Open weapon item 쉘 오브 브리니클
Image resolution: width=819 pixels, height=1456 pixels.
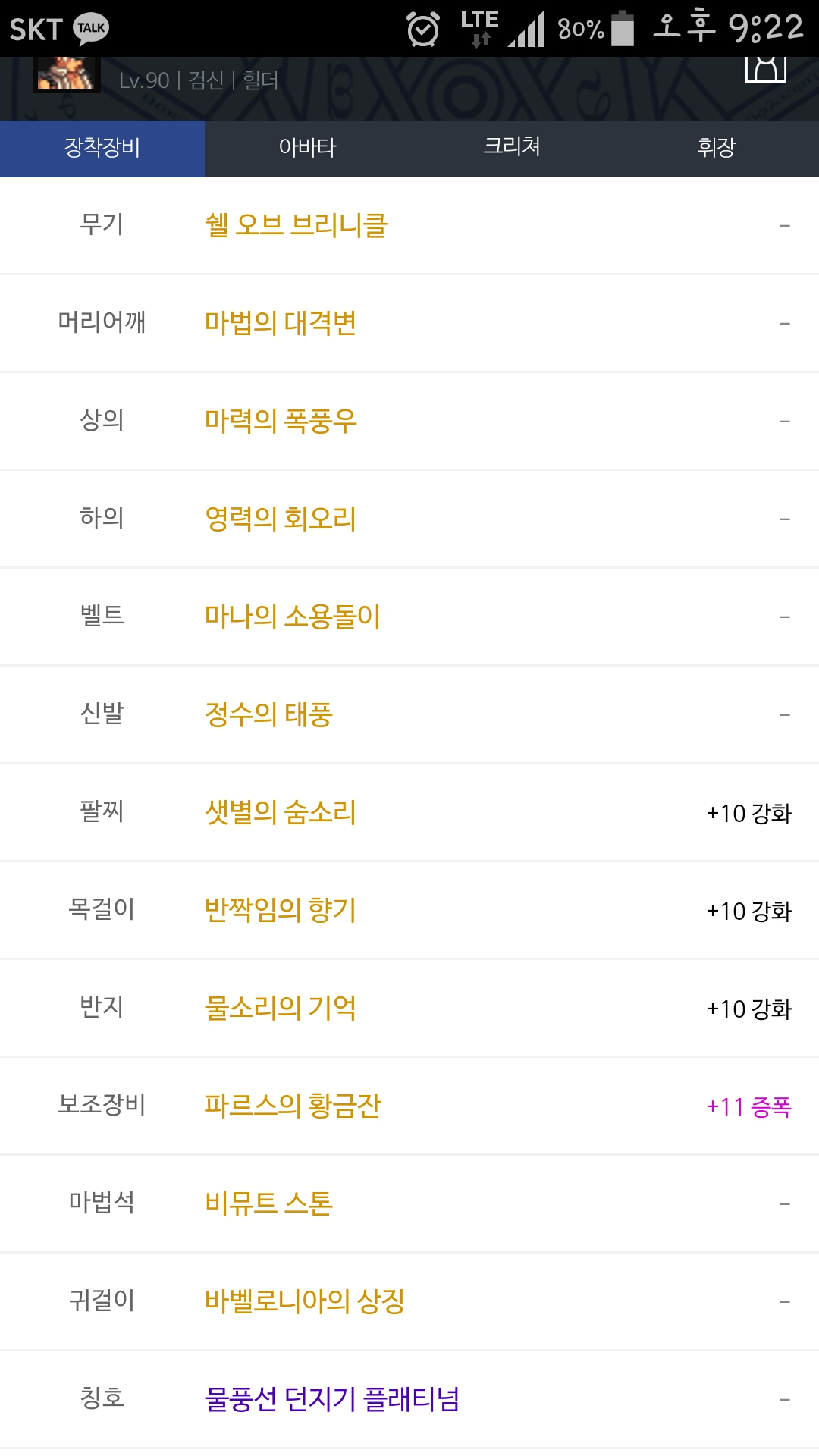click(296, 226)
